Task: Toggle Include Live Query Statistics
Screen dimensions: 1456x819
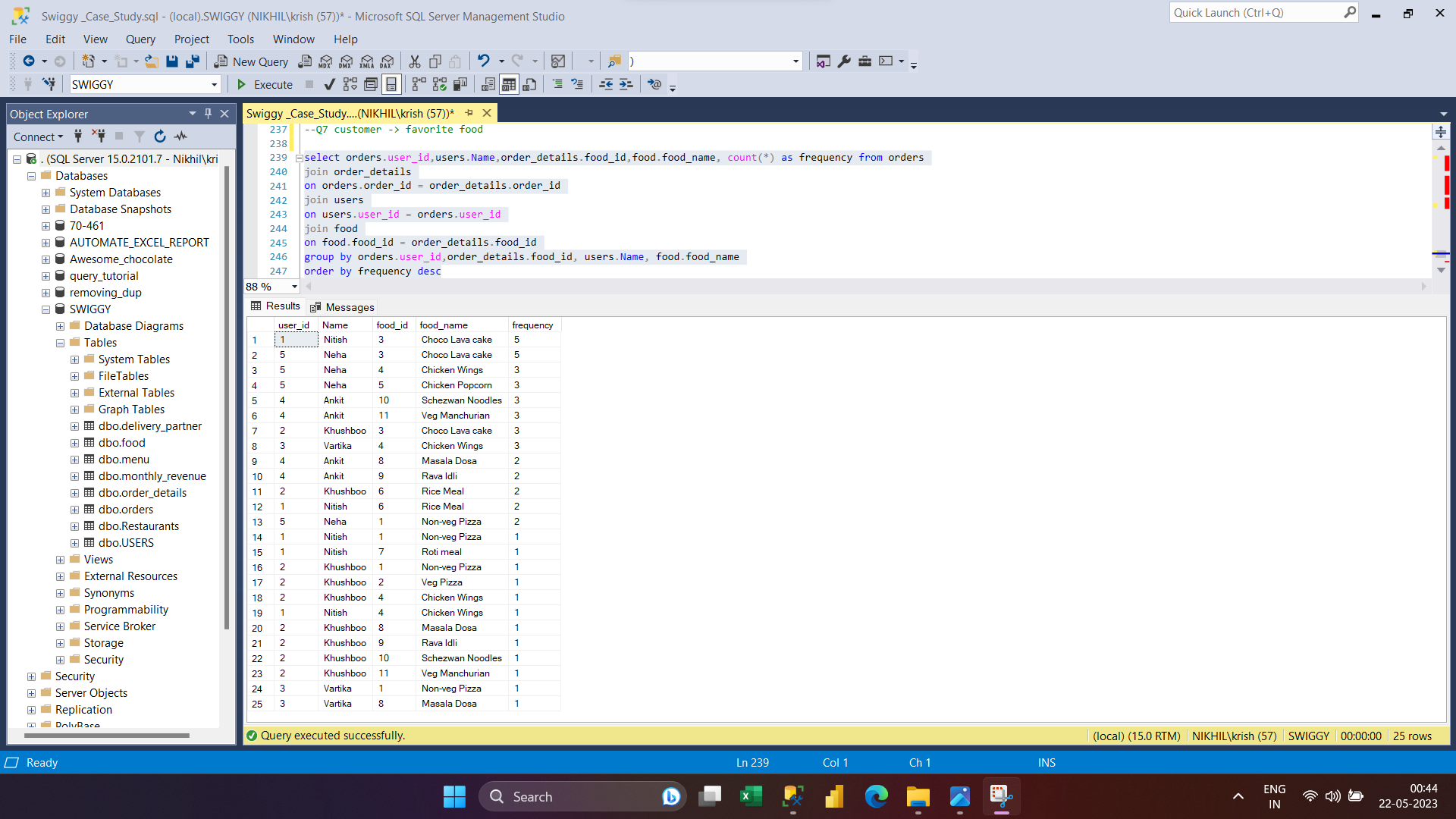Action: click(x=440, y=84)
